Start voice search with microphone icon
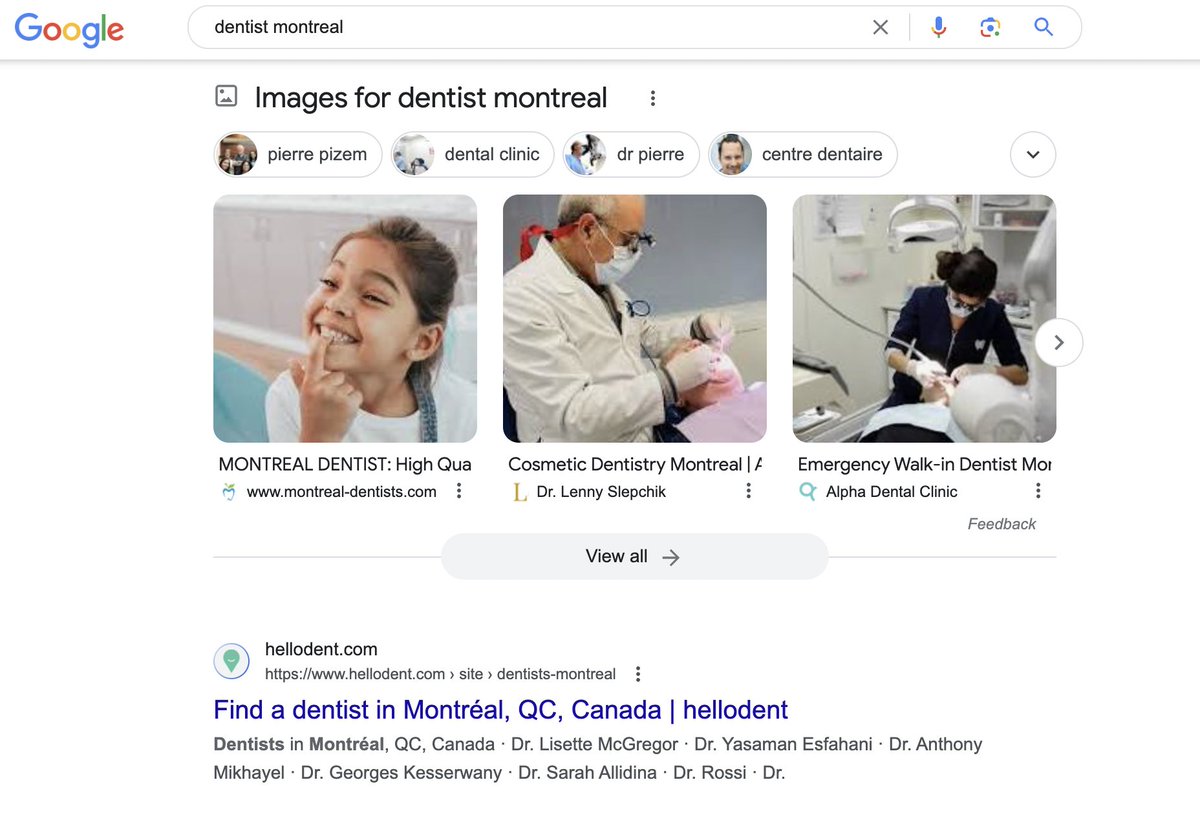The width and height of the screenshot is (1200, 813). click(938, 28)
